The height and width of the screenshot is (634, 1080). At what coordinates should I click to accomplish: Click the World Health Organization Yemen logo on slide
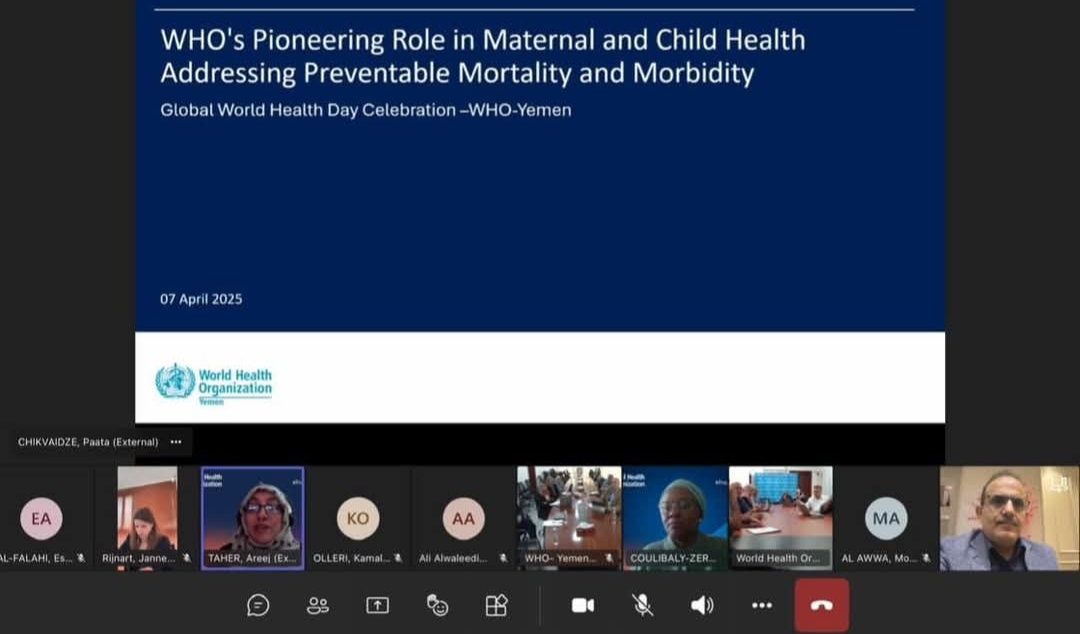(214, 384)
